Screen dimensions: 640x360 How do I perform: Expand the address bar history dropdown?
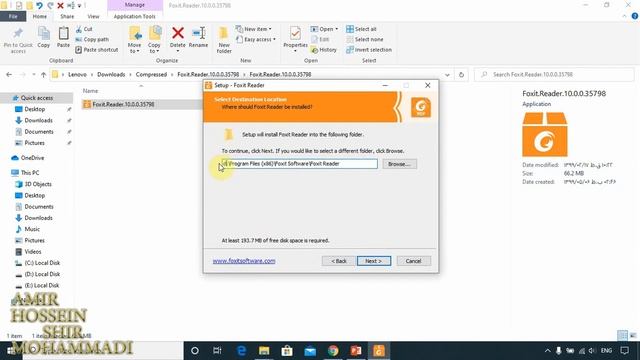447,75
